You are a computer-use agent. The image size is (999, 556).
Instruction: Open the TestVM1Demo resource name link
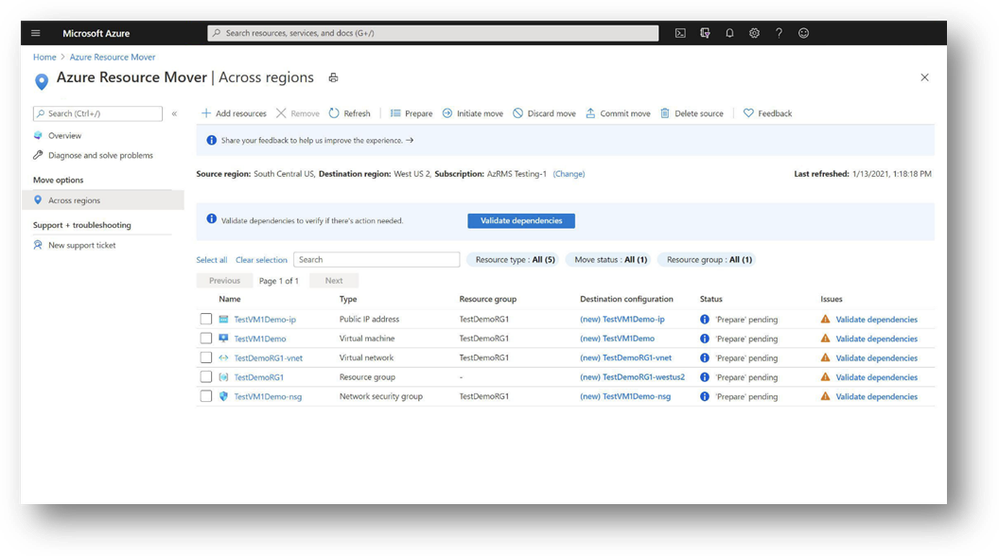(260, 339)
